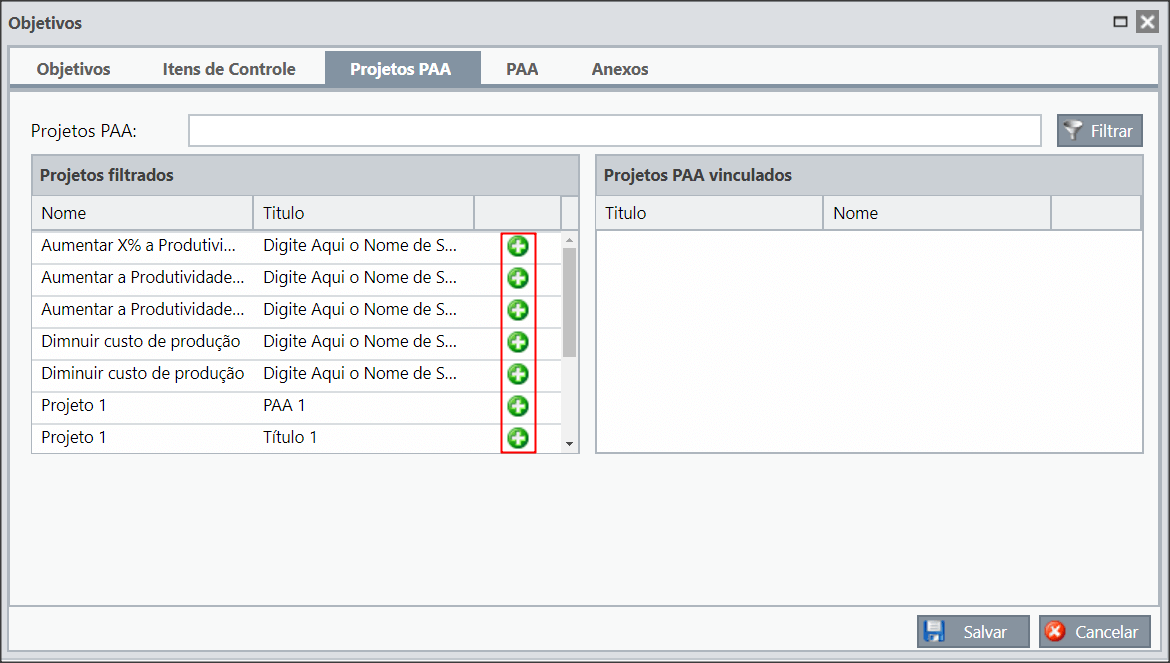Click the Filtrar funnel button
This screenshot has width=1170, height=663.
[1100, 131]
